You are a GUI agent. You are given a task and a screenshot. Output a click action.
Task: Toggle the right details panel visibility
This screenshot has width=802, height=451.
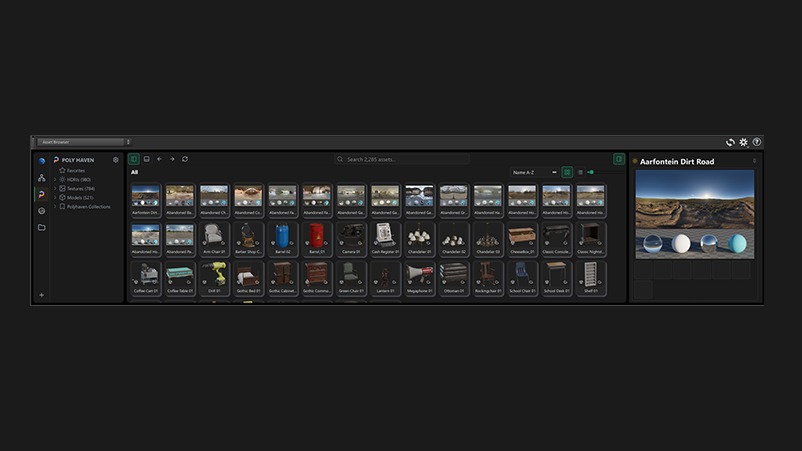point(619,159)
